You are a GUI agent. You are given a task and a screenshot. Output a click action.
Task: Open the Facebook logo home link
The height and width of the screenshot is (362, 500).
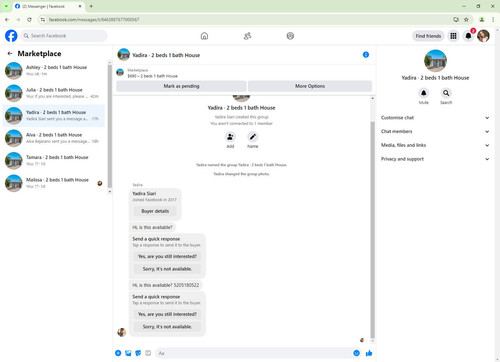pos(11,36)
